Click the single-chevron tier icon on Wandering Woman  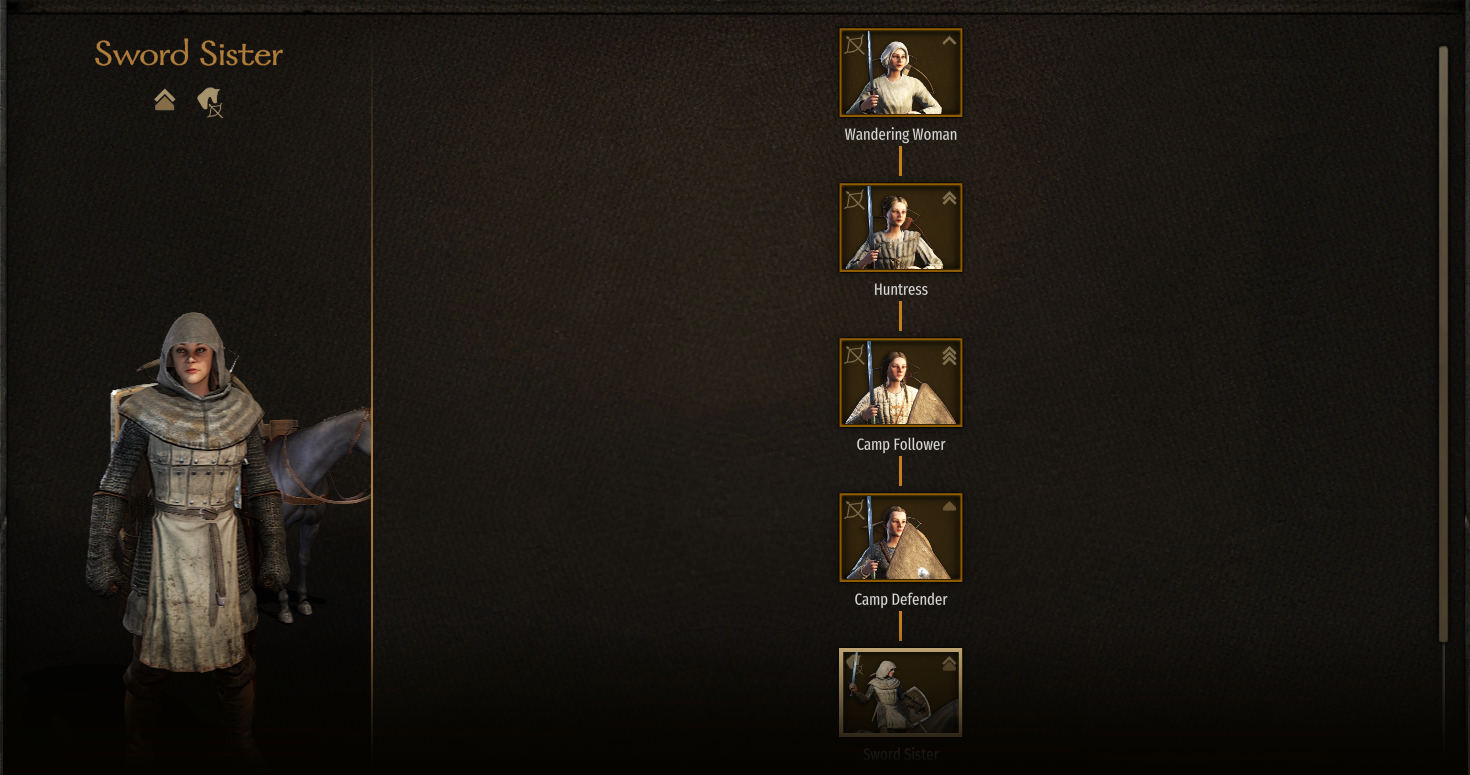click(949, 42)
